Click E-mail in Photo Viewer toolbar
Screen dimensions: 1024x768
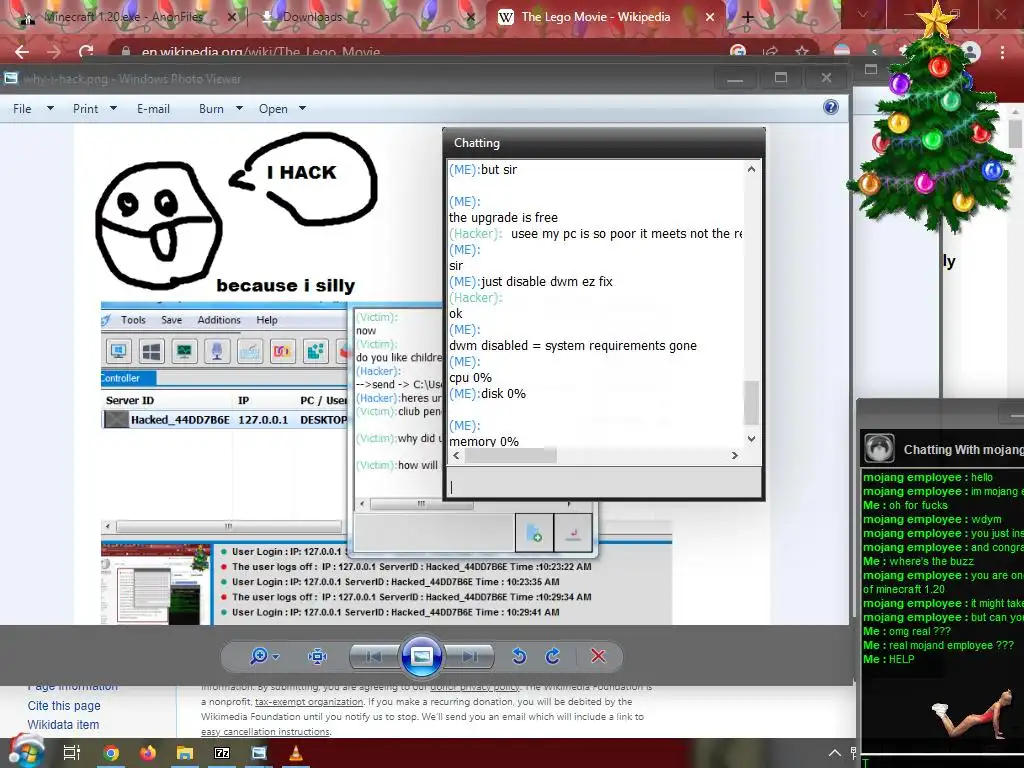[x=153, y=108]
